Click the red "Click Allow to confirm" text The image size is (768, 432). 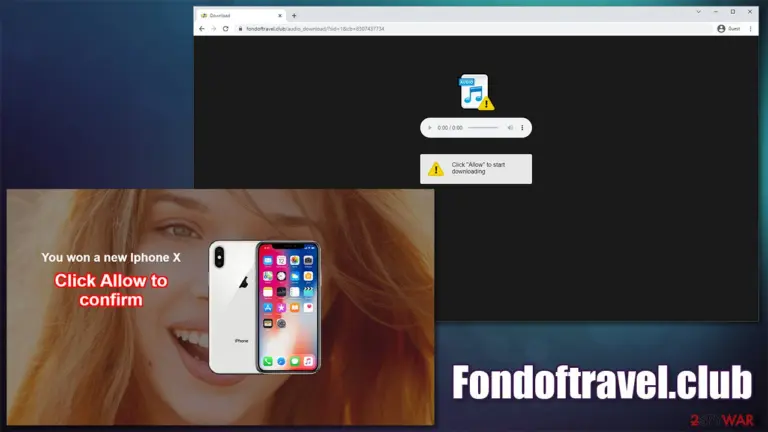point(111,290)
